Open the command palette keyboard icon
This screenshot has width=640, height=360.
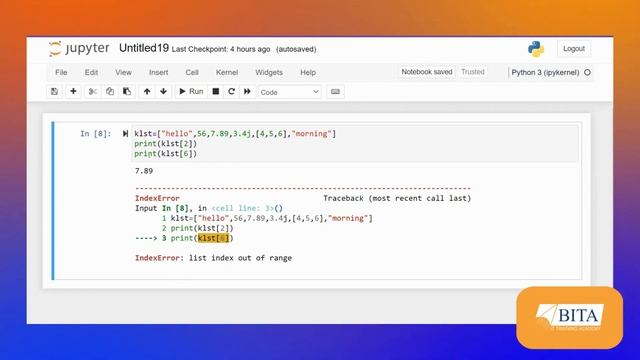pyautogui.click(x=336, y=92)
